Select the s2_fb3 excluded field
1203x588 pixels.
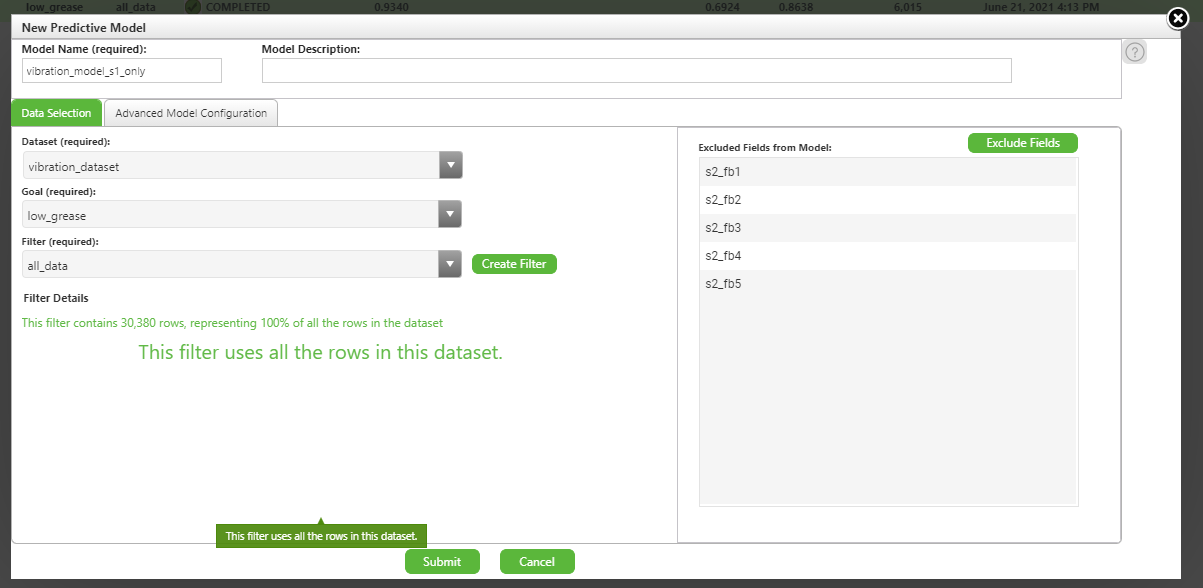point(888,227)
